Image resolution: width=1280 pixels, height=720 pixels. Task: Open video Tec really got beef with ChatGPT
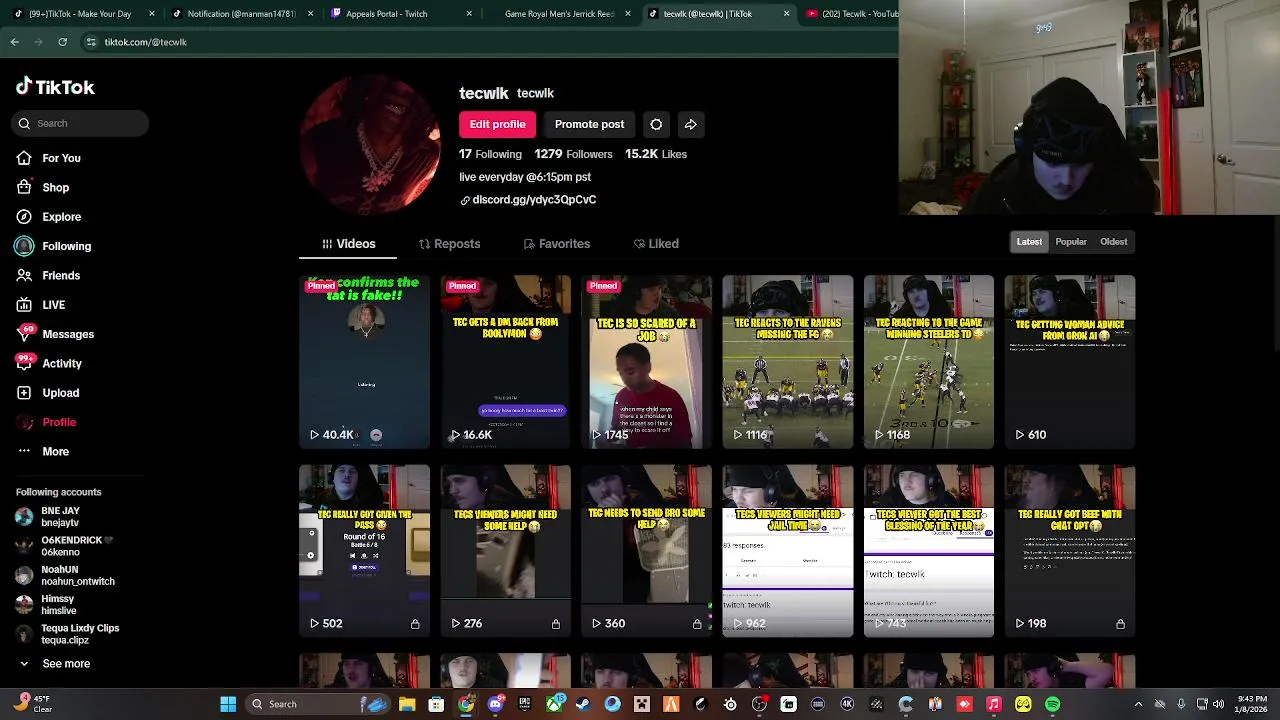tap(1070, 551)
